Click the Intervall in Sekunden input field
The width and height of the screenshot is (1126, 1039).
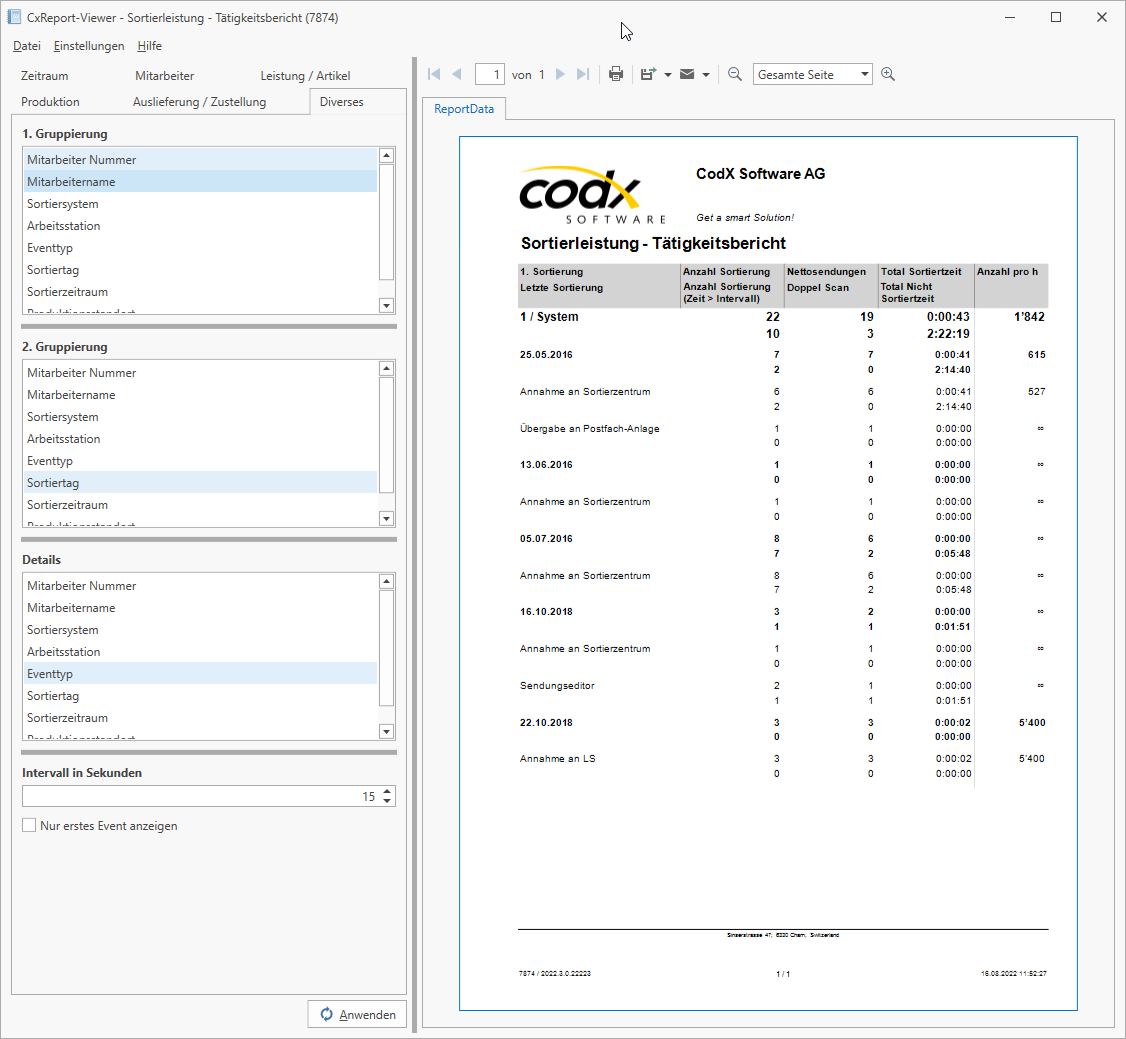click(201, 796)
